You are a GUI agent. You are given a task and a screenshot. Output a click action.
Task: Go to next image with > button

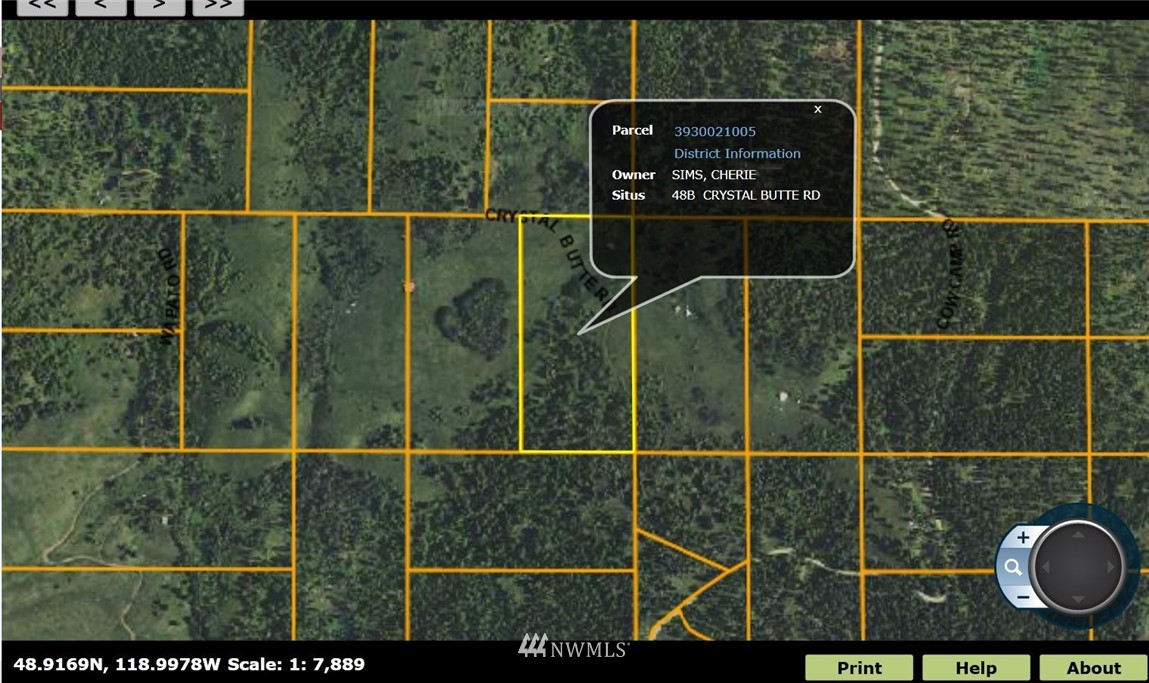point(159,6)
